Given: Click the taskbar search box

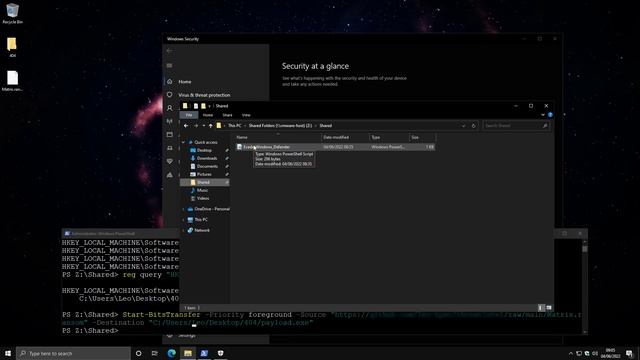Looking at the screenshot, I should click(73, 353).
